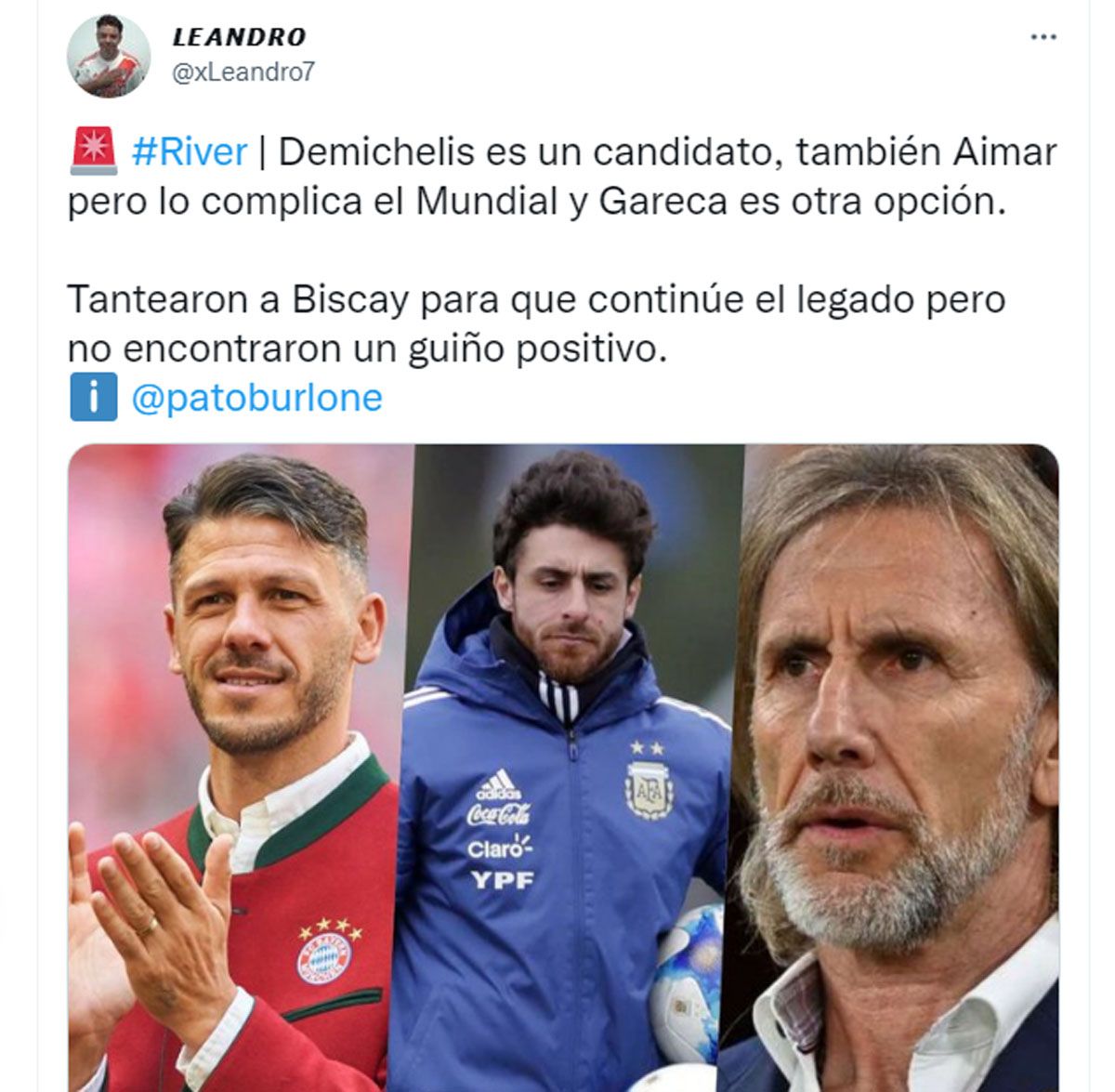Open the tweet's three-dot more menu
This screenshot has width=1115, height=1092.
click(1043, 37)
